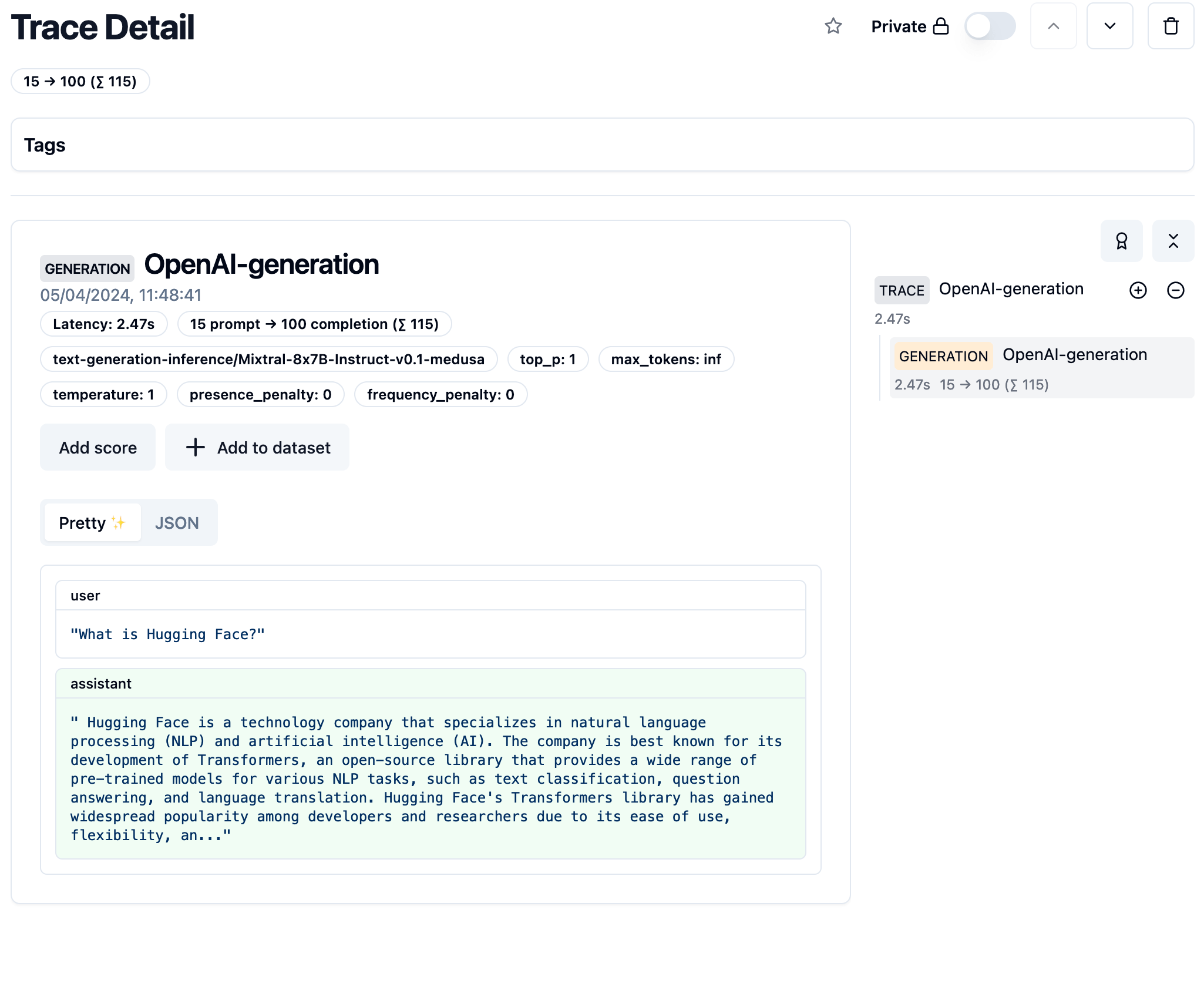The height and width of the screenshot is (1007, 1204).
Task: Toggle the Private/public switch
Action: click(x=990, y=26)
